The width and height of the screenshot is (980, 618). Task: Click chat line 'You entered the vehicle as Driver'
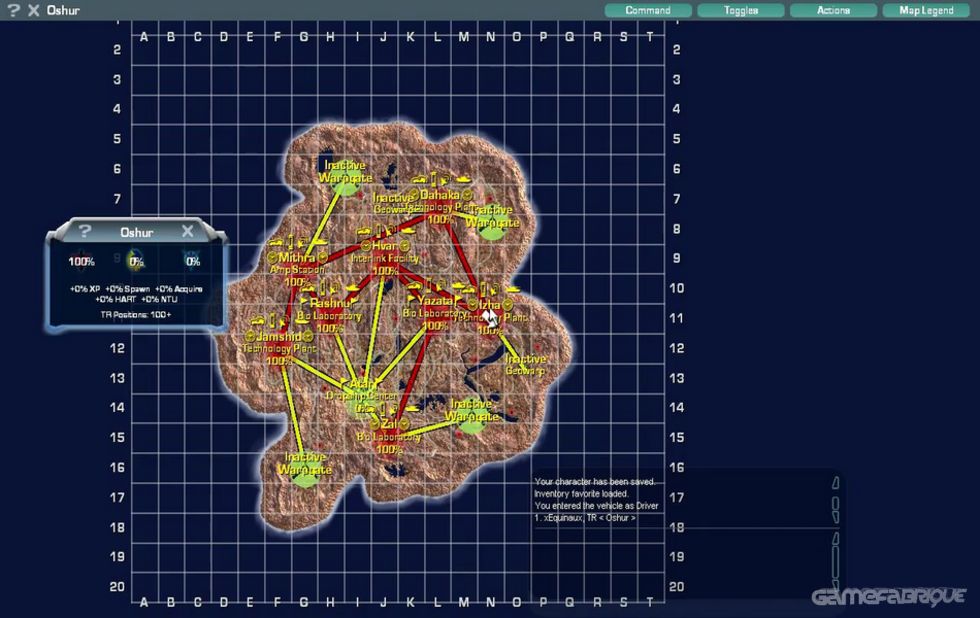(596, 506)
